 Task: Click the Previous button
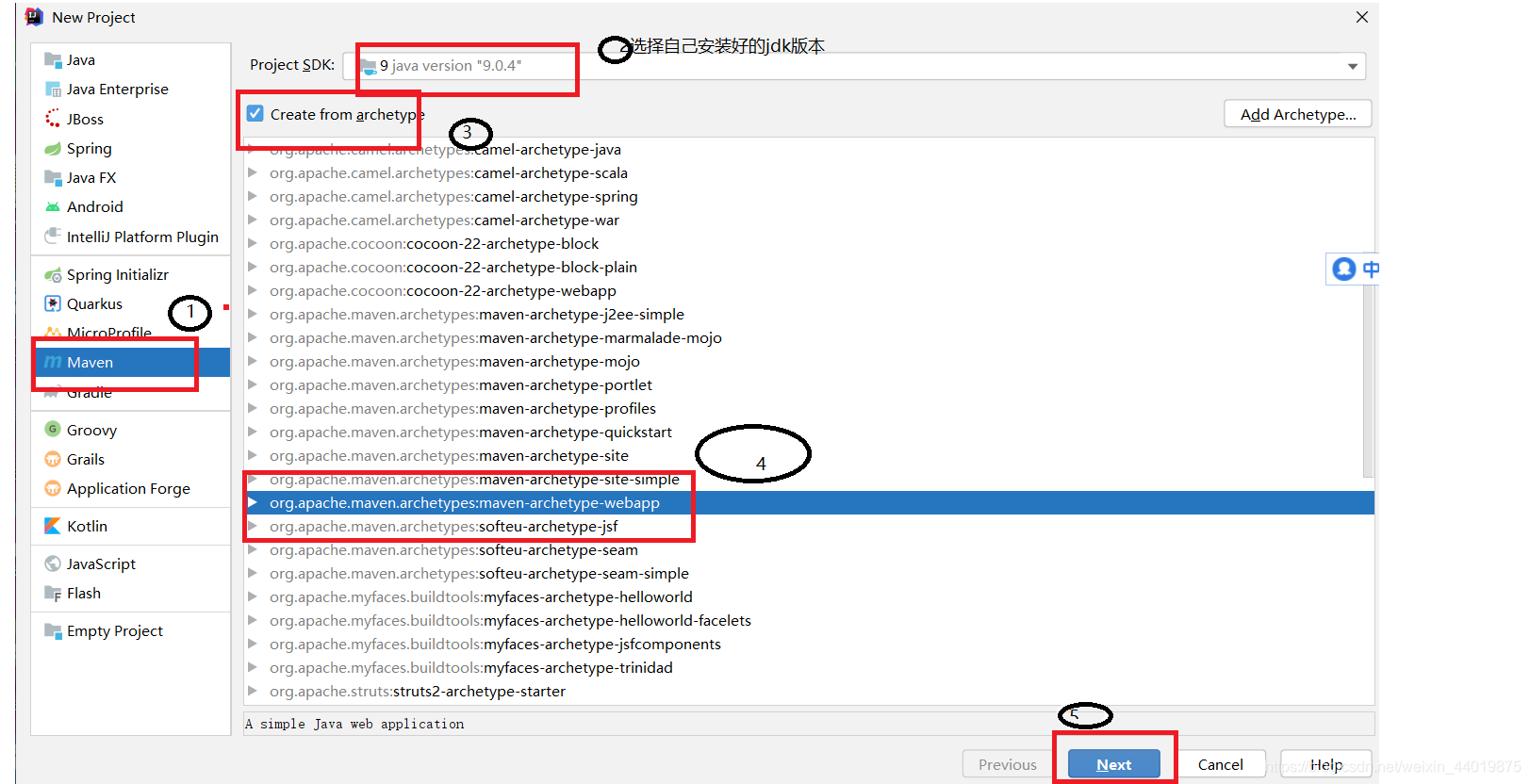(x=1008, y=764)
